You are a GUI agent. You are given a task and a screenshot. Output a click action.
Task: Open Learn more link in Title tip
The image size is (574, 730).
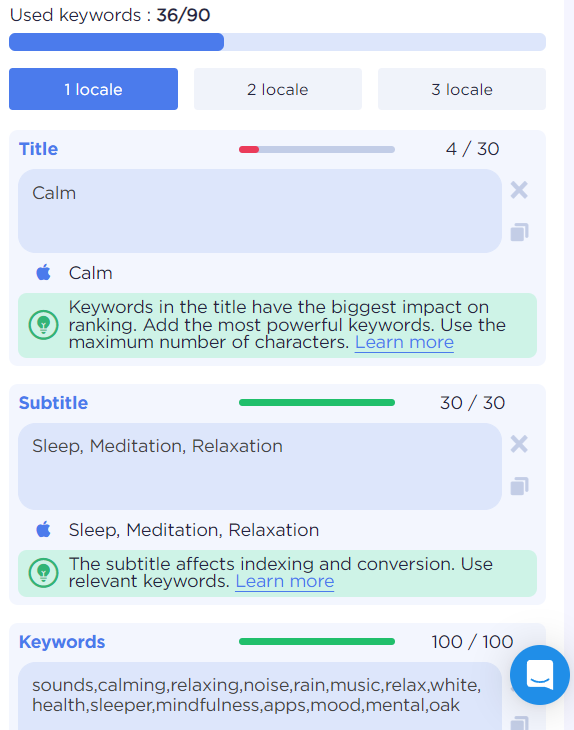[x=404, y=343]
